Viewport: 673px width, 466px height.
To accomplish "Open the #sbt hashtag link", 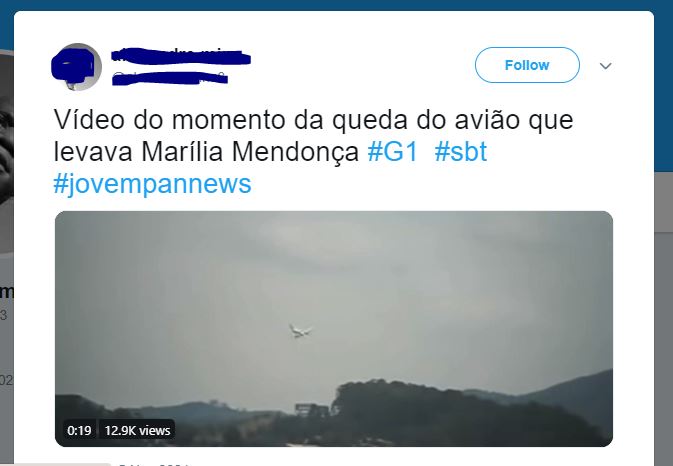I will tap(461, 151).
